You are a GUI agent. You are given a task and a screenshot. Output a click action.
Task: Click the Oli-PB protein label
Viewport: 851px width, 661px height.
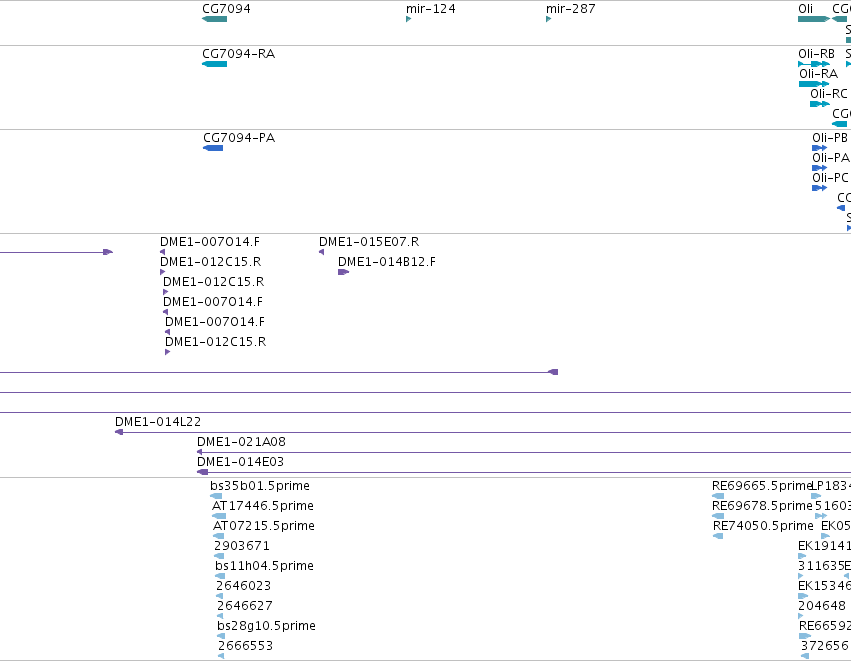pos(830,138)
